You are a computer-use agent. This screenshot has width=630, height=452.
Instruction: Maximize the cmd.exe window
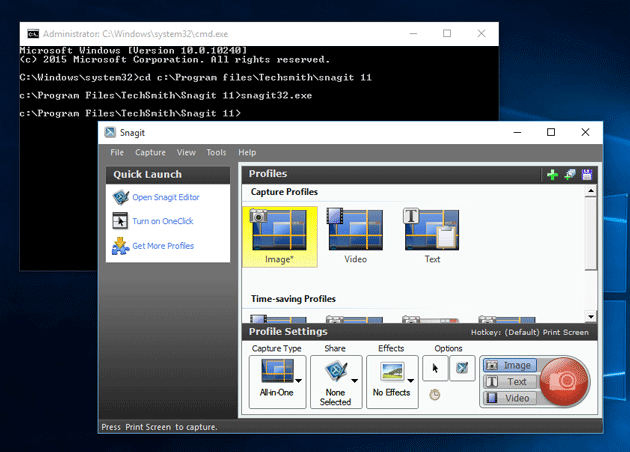pyautogui.click(x=447, y=33)
